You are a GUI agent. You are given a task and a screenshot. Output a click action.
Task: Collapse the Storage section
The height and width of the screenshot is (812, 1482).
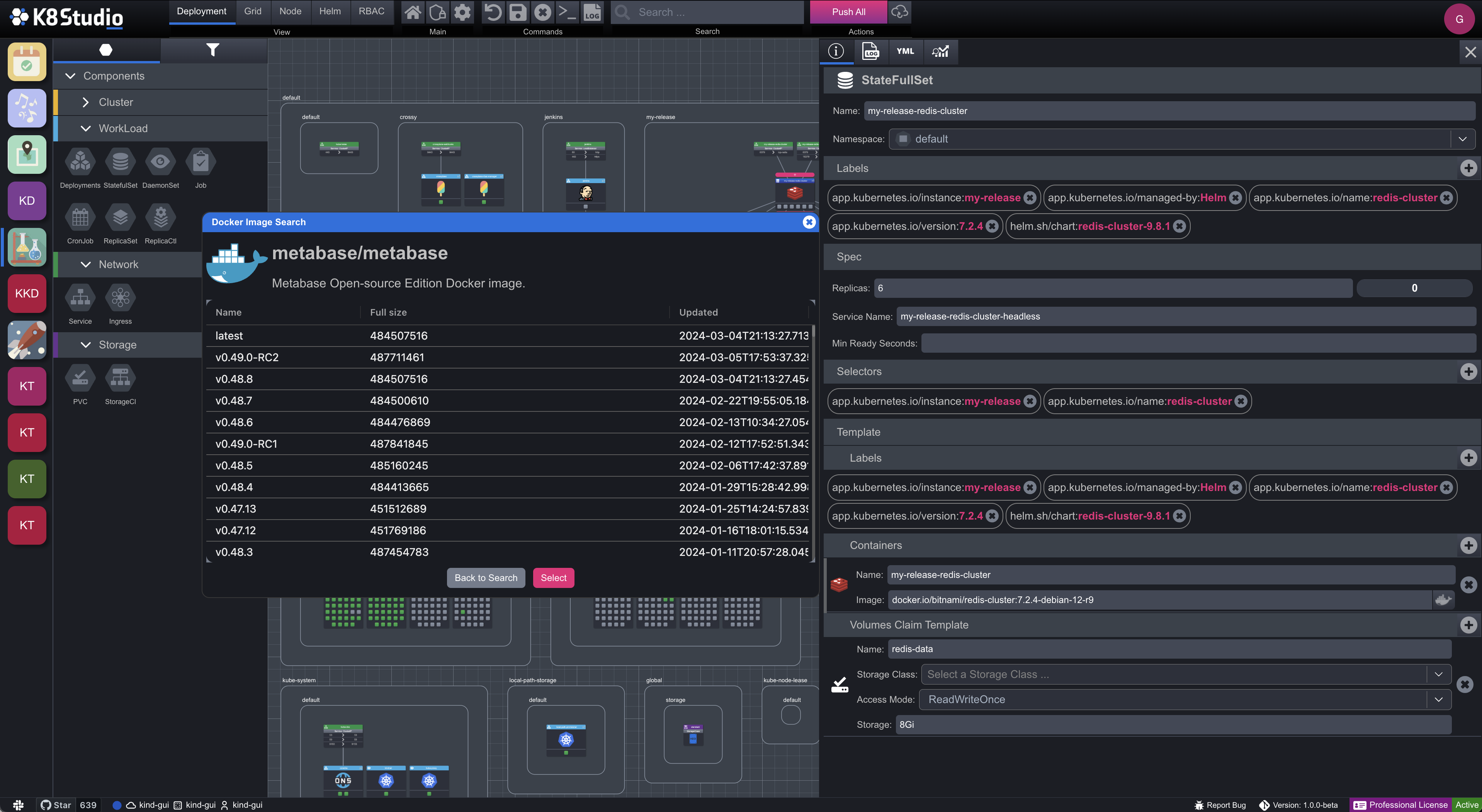pyautogui.click(x=86, y=345)
